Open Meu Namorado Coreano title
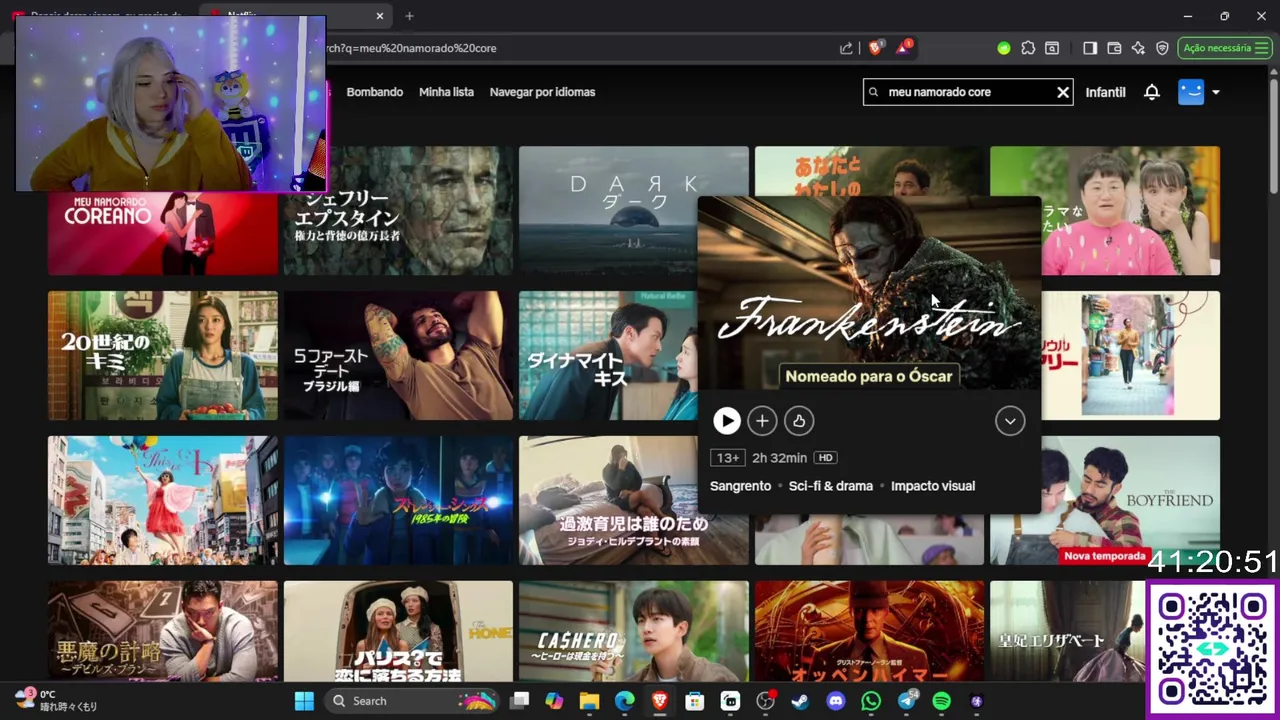Screen dimensions: 1280x720 point(163,232)
